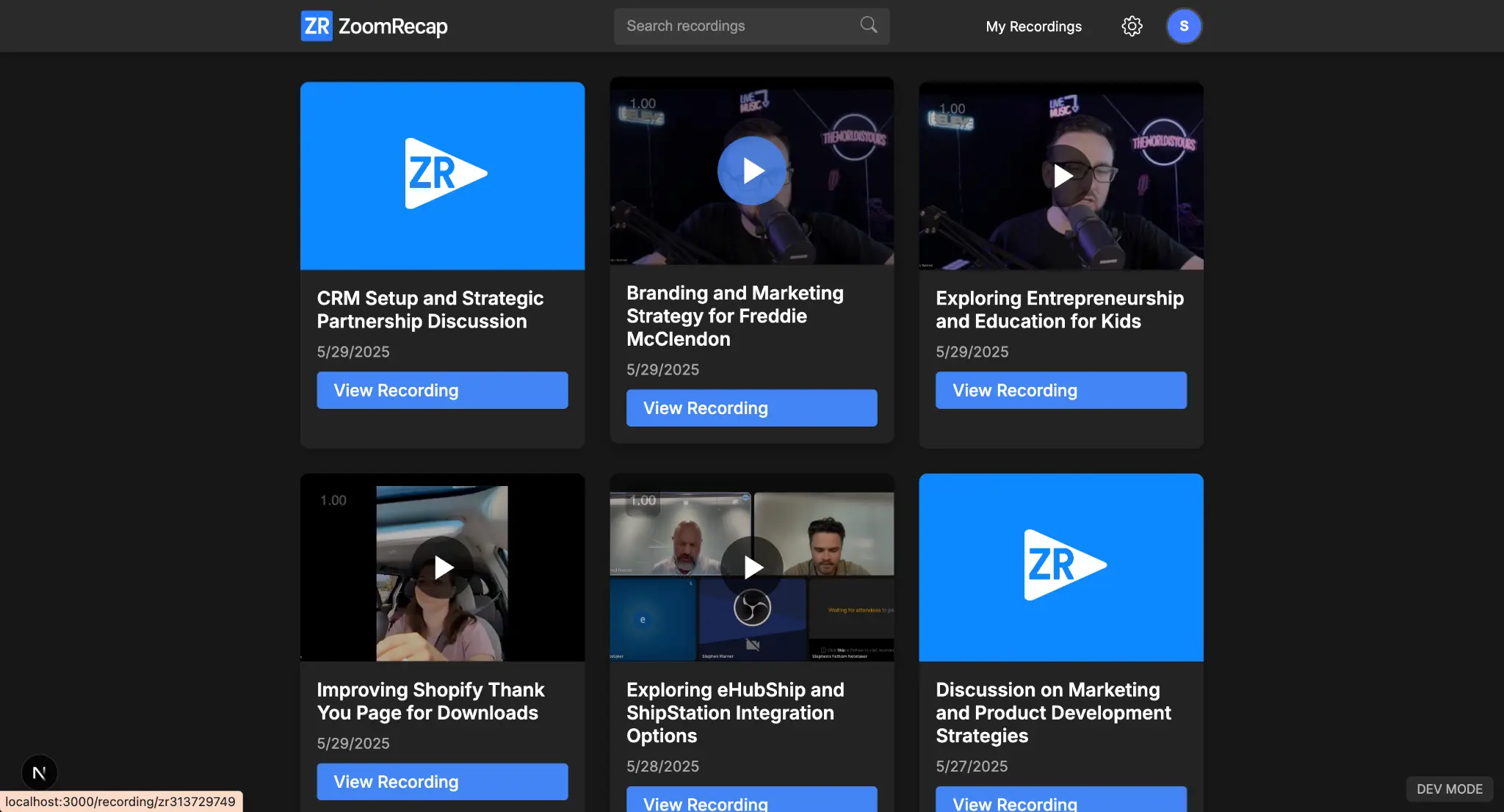
Task: Play the Exploring Entrepreneurship recording preview
Action: (1060, 175)
